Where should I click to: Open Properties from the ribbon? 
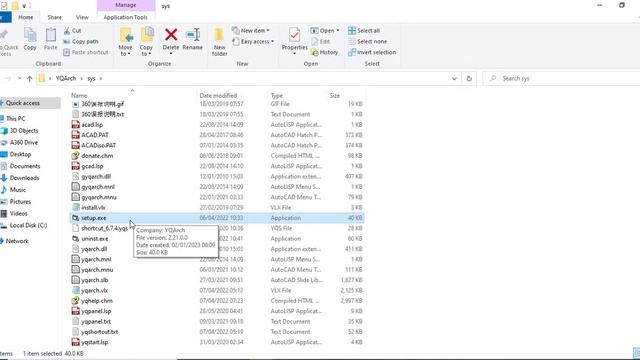[294, 40]
